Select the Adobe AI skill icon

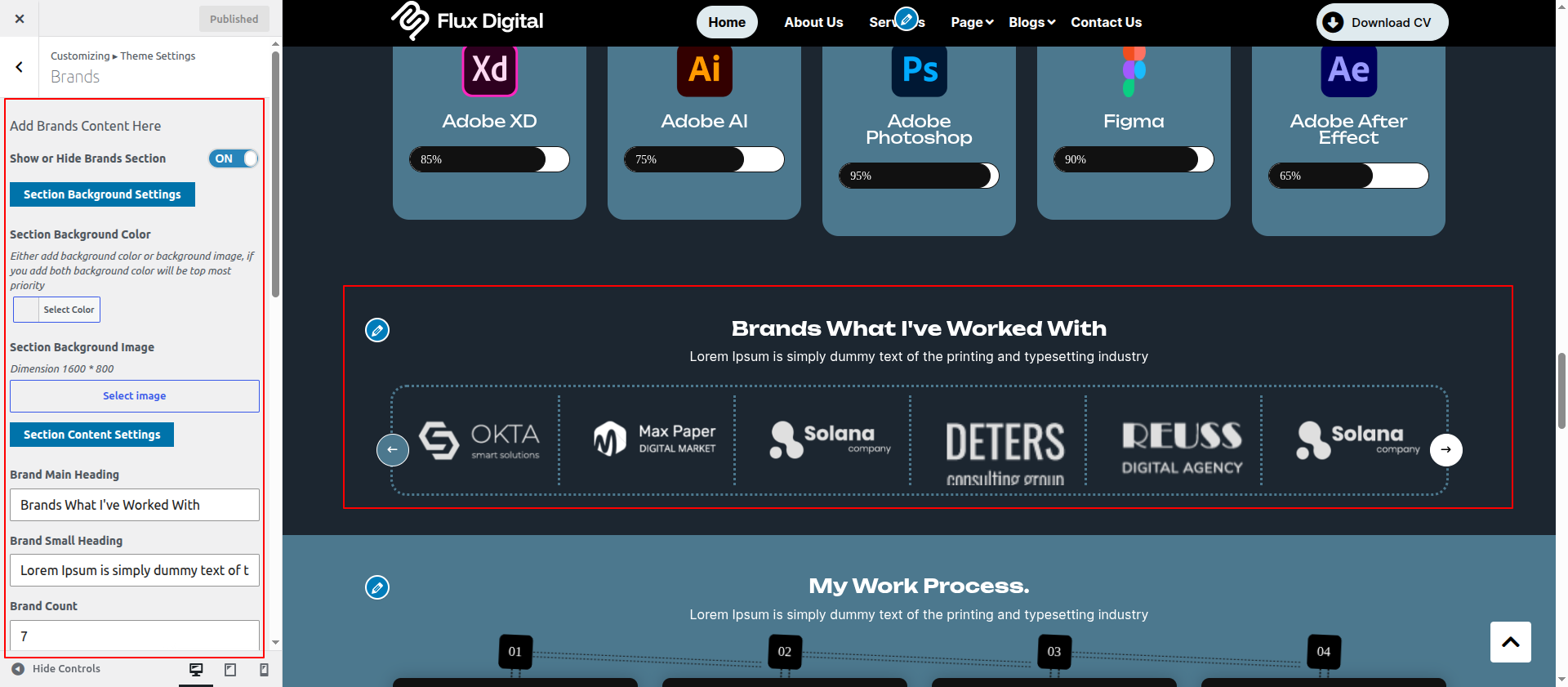click(705, 69)
